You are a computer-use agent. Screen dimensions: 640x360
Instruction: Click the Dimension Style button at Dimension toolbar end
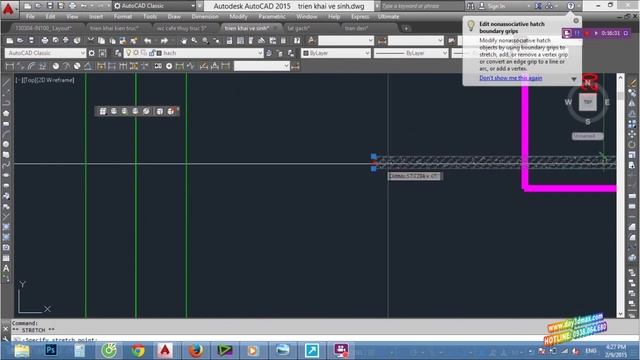click(296, 66)
